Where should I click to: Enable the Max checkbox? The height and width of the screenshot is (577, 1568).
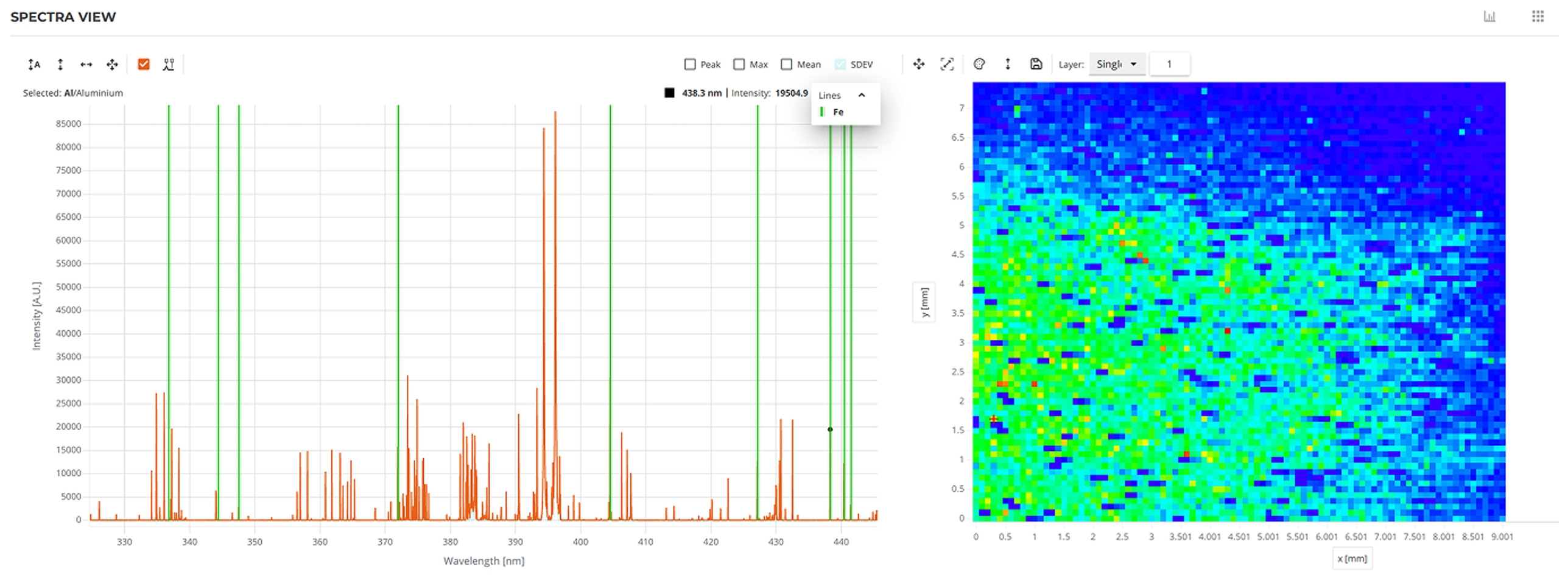pos(739,65)
